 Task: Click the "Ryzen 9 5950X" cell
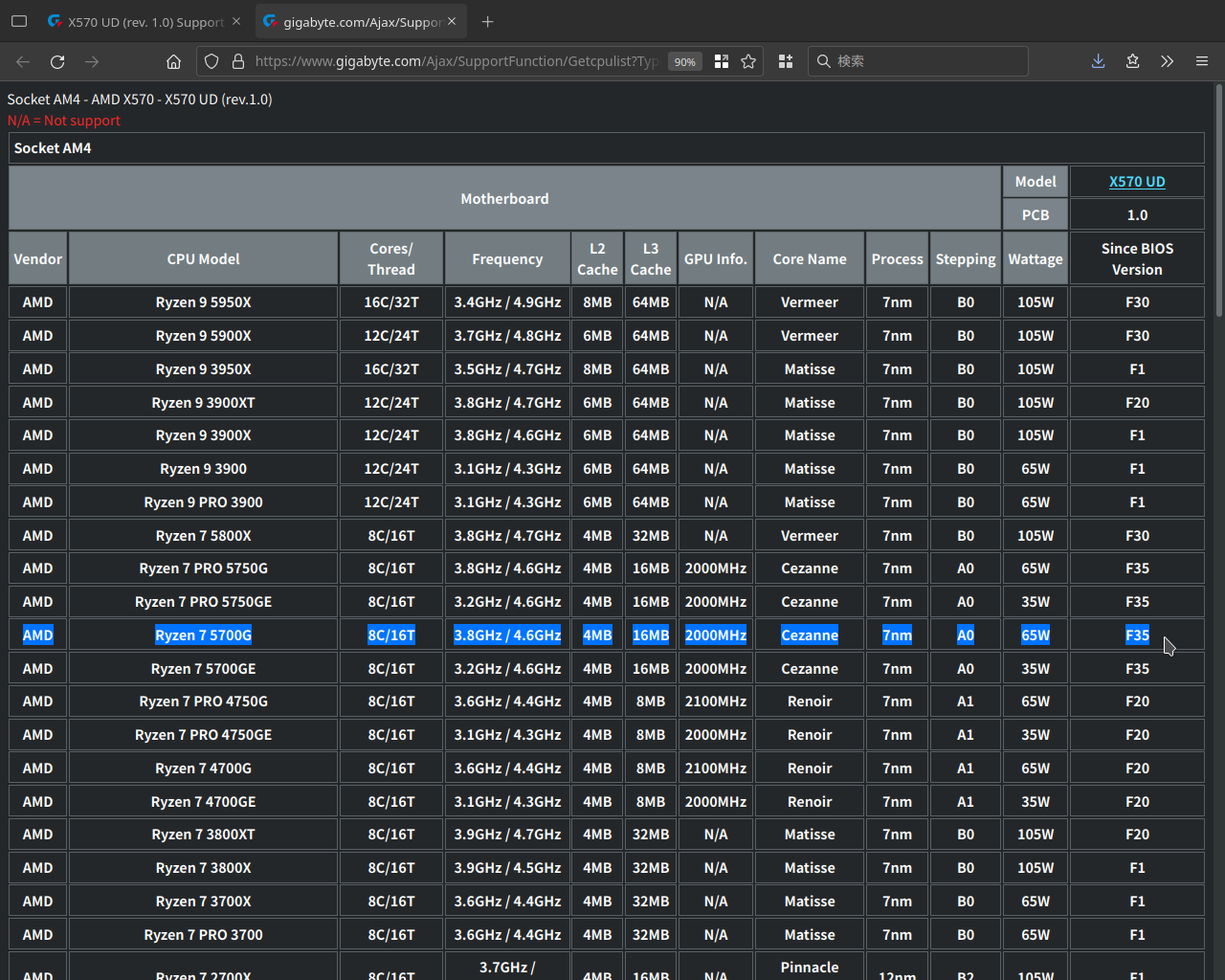pos(204,302)
